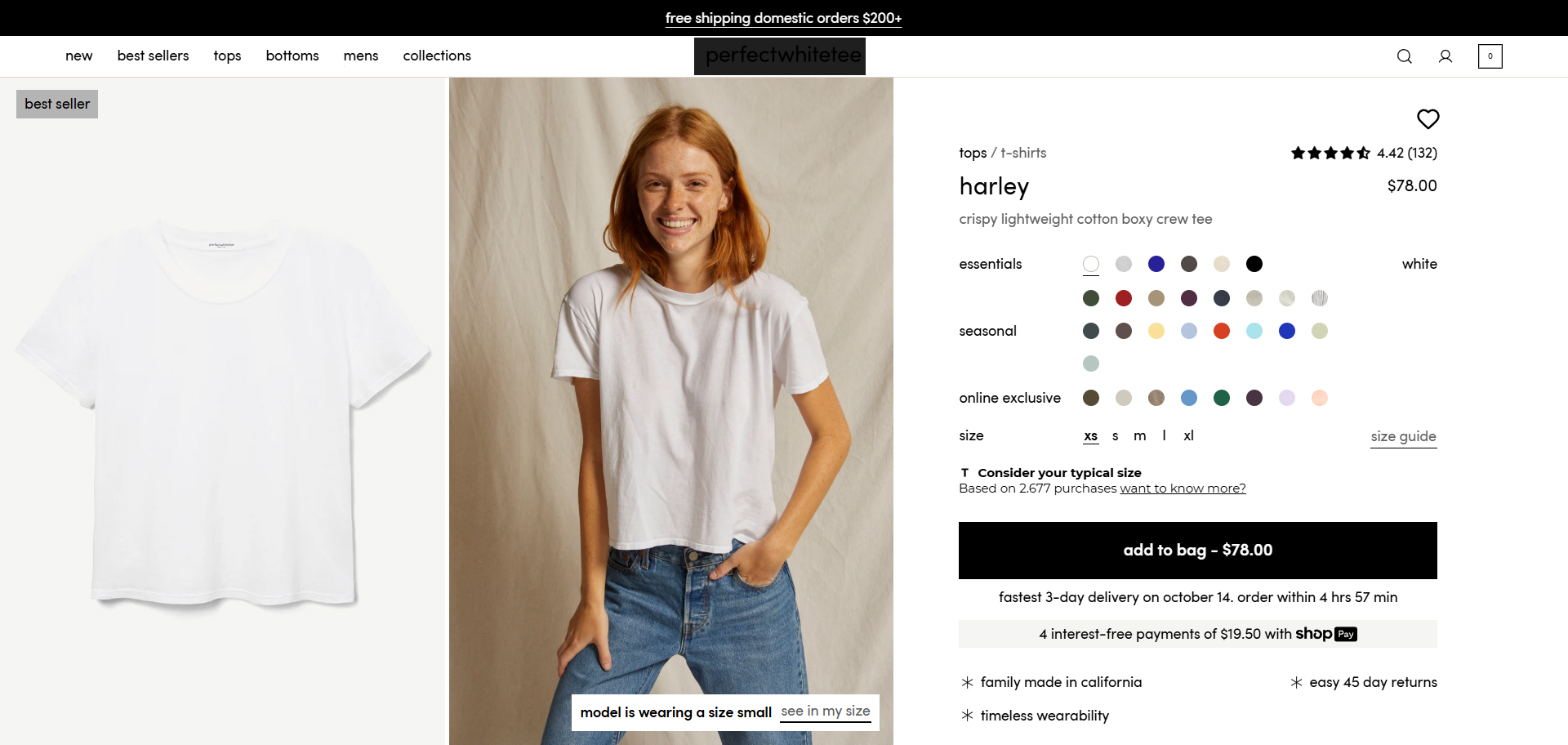Open the bottoms navigation menu
1568x745 pixels.
(292, 56)
